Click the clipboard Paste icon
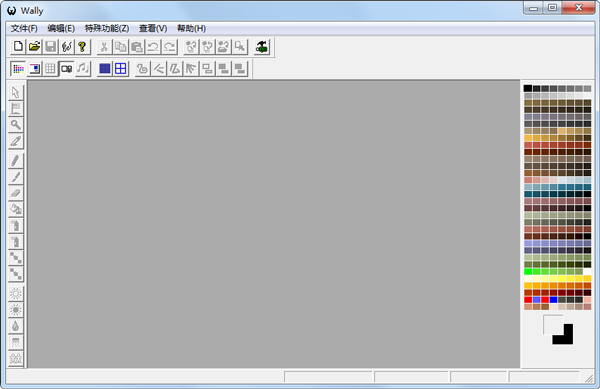Viewport: 600px width, 389px height. click(x=137, y=47)
